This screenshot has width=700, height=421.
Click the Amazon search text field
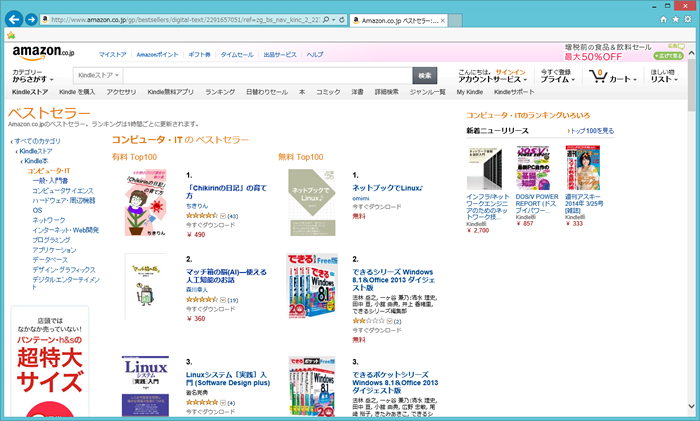pyautogui.click(x=267, y=75)
